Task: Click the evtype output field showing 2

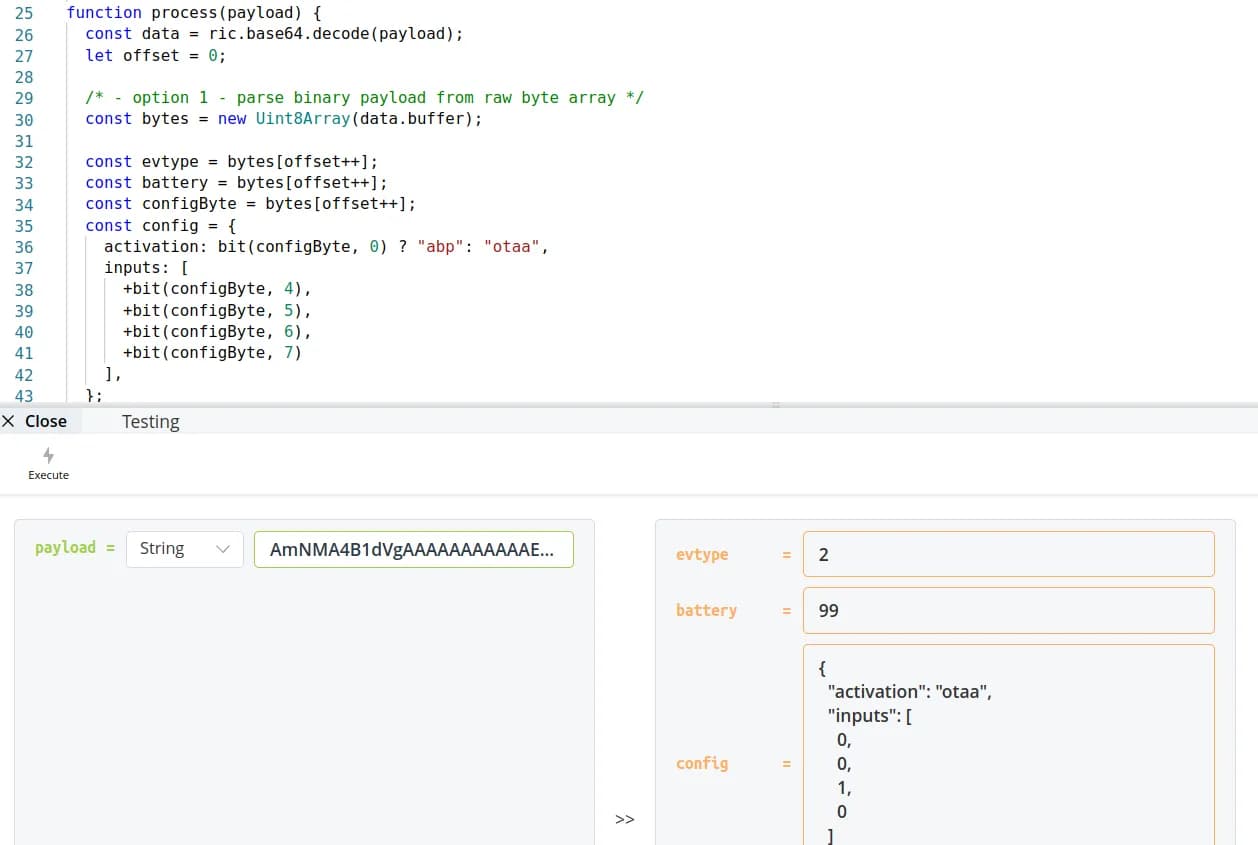Action: pos(1008,554)
